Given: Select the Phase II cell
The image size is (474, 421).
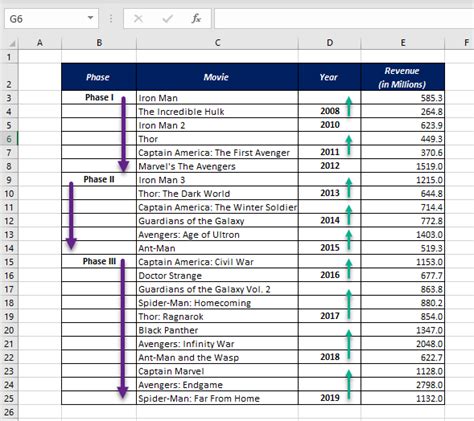Looking at the screenshot, I should (99, 180).
